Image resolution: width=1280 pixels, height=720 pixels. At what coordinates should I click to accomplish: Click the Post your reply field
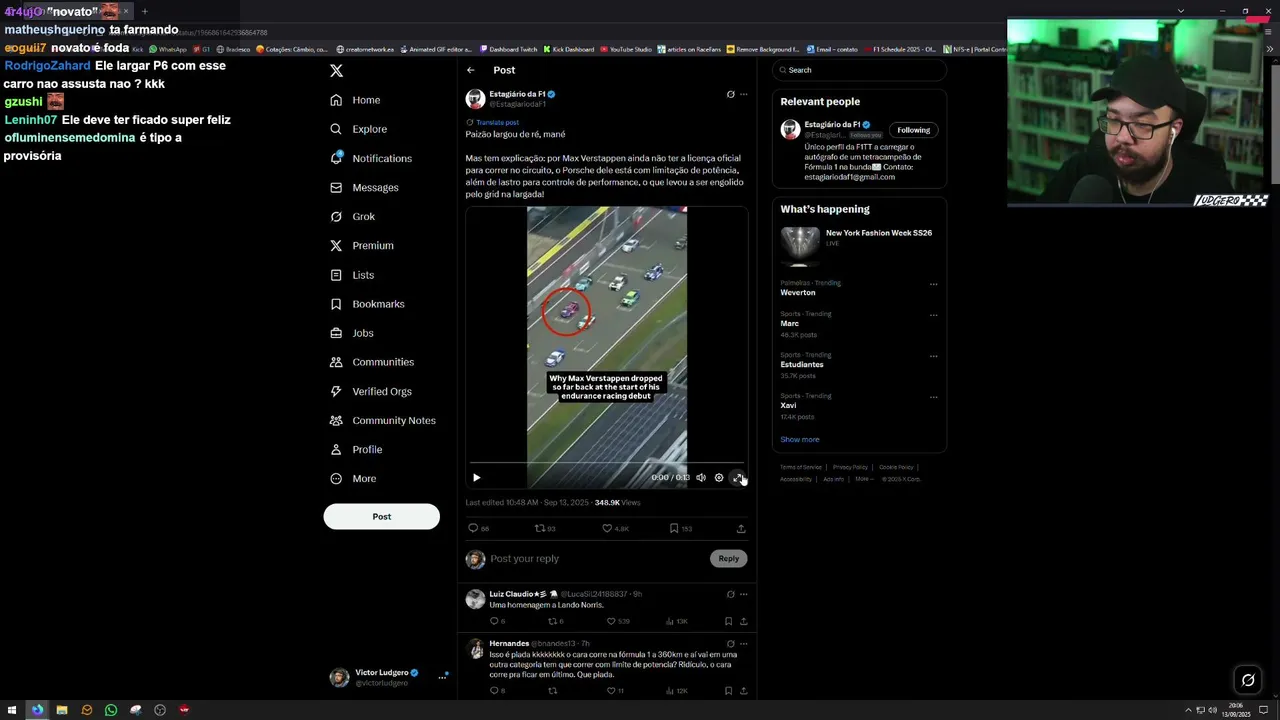point(597,559)
